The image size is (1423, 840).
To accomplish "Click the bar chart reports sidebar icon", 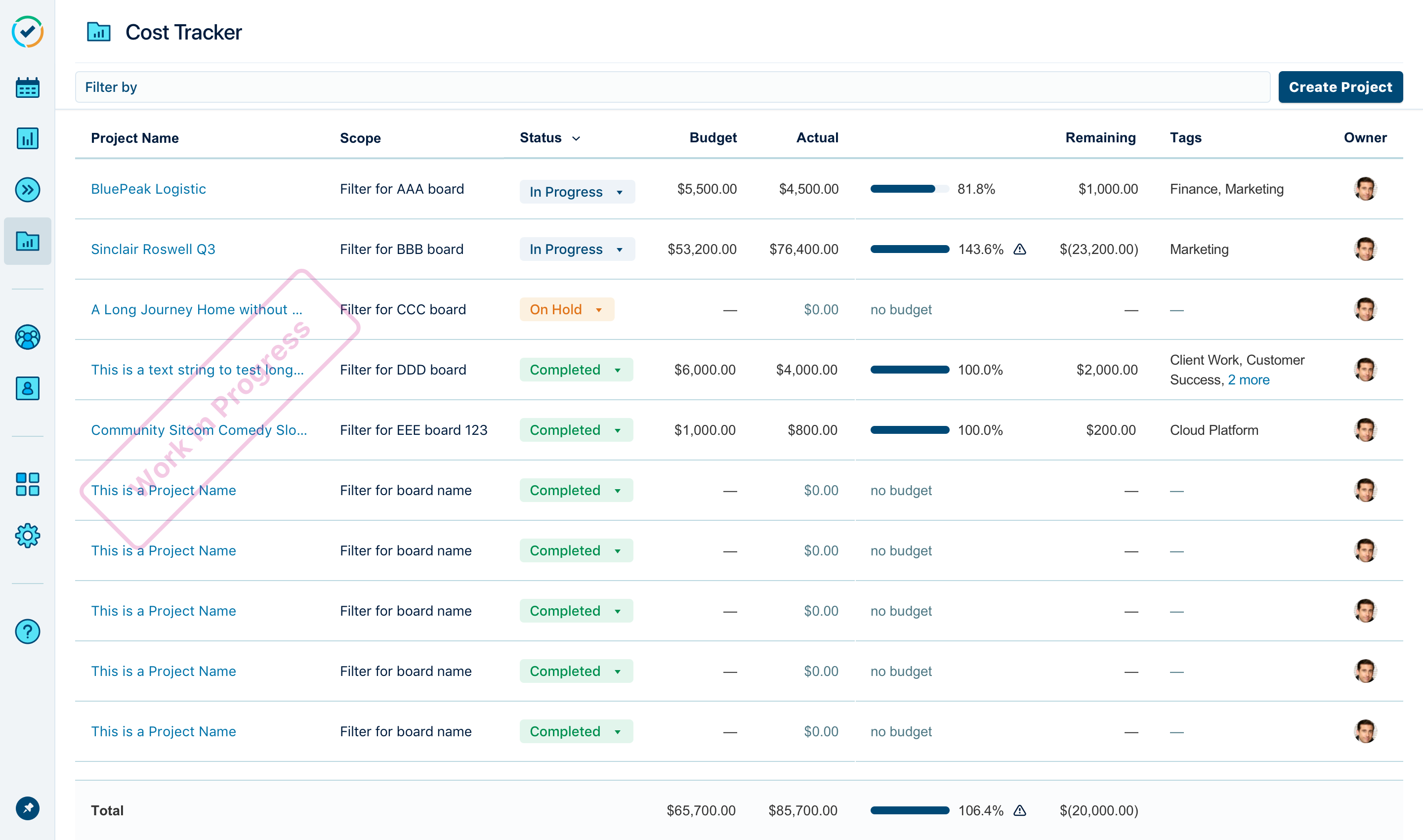I will [x=27, y=139].
